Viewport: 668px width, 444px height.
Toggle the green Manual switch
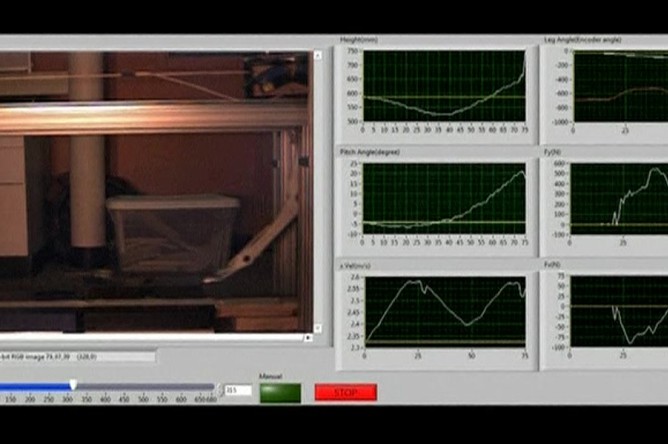point(280,392)
